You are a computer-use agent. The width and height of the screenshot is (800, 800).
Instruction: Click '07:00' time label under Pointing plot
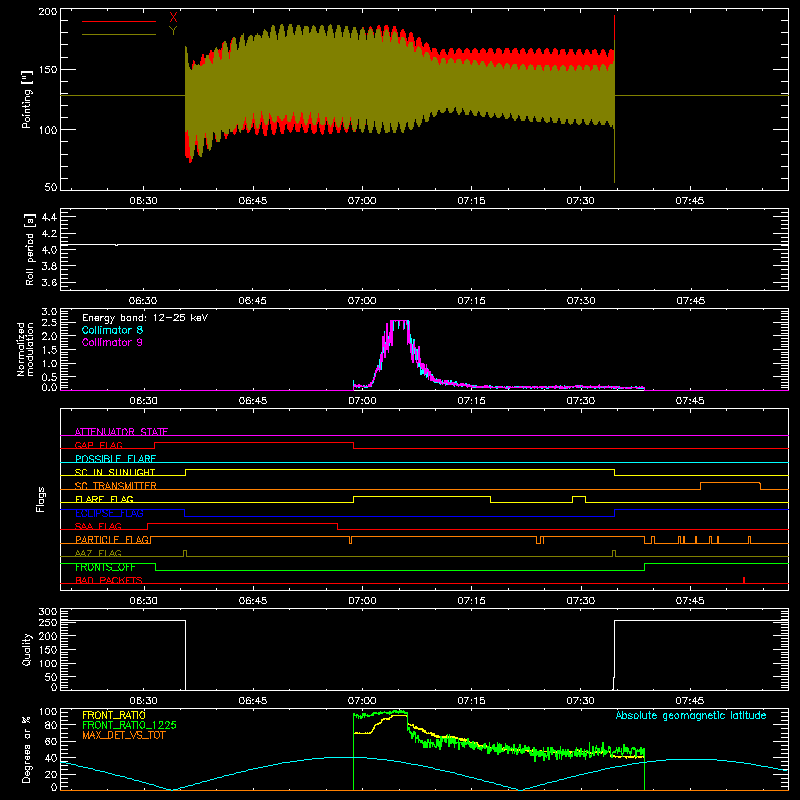point(362,201)
